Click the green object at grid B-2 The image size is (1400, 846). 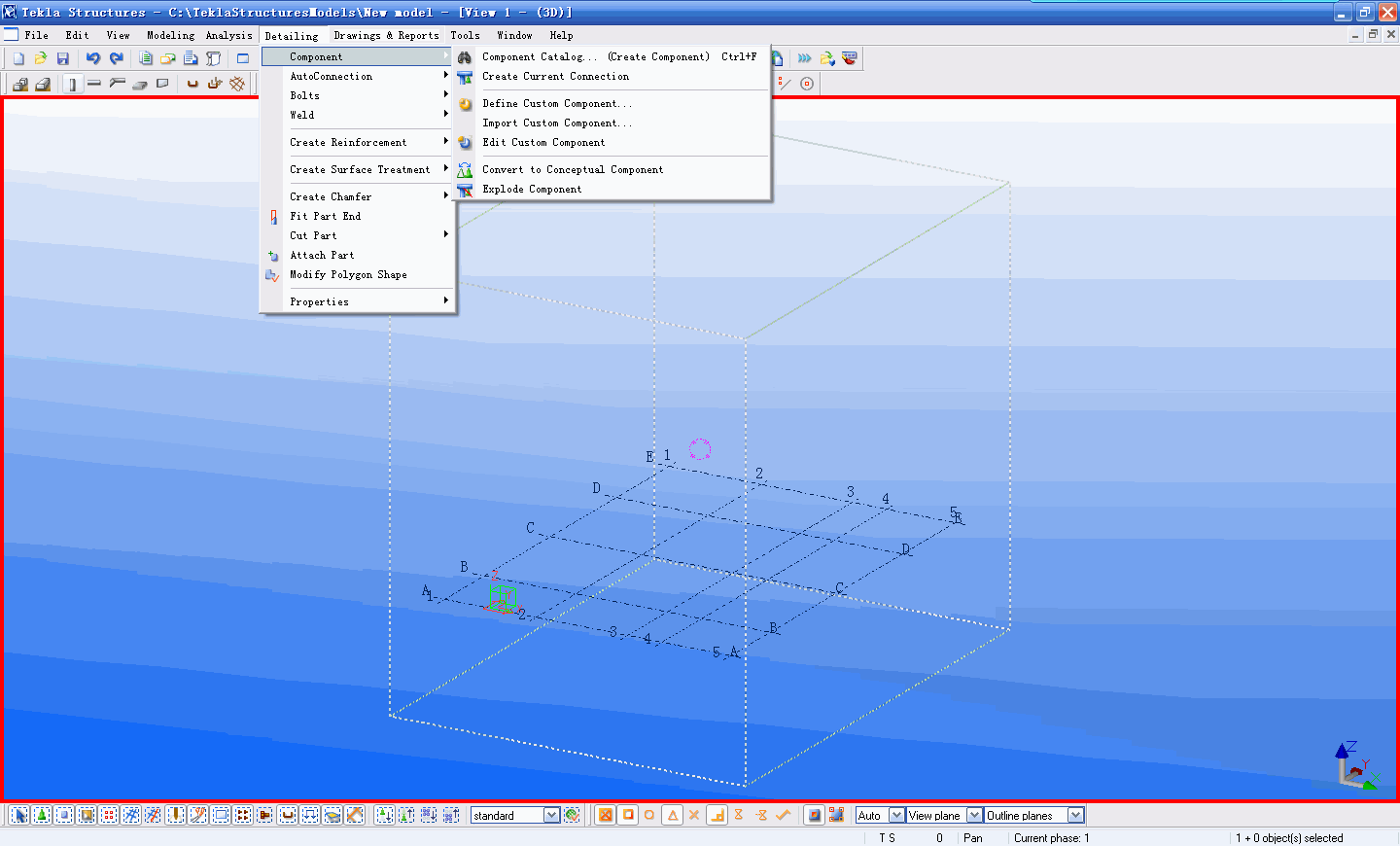(502, 596)
